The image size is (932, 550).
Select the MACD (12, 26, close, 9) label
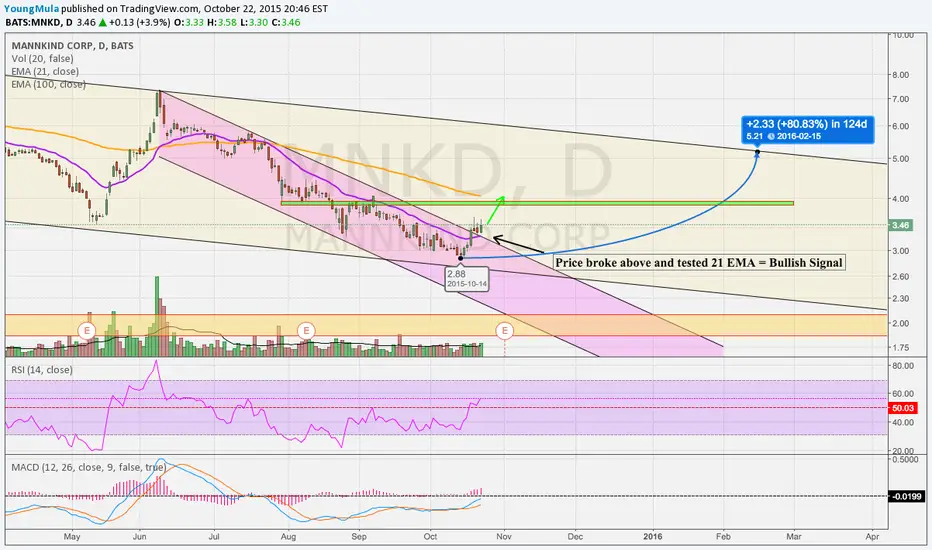(89, 467)
